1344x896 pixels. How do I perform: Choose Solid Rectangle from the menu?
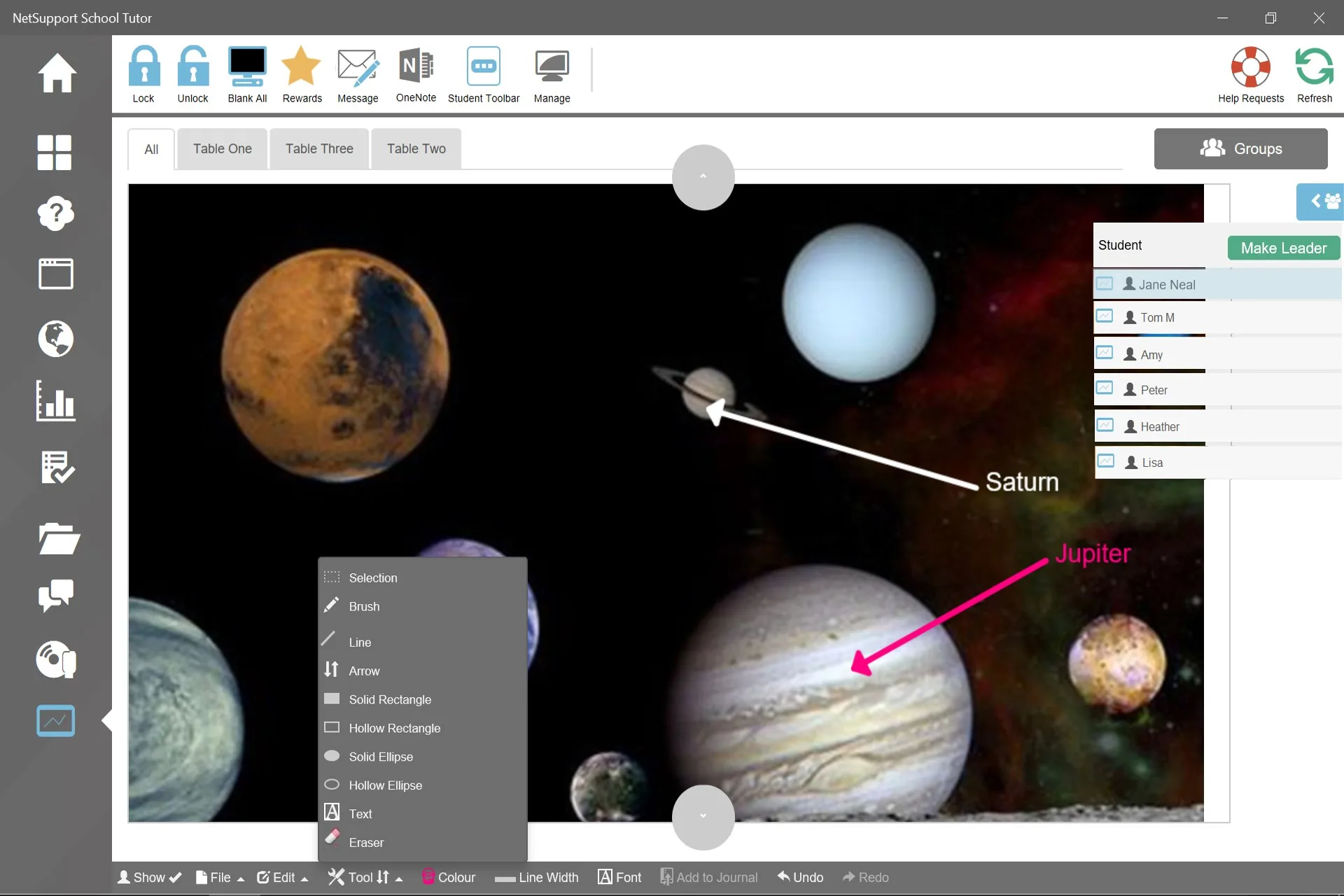422,699
